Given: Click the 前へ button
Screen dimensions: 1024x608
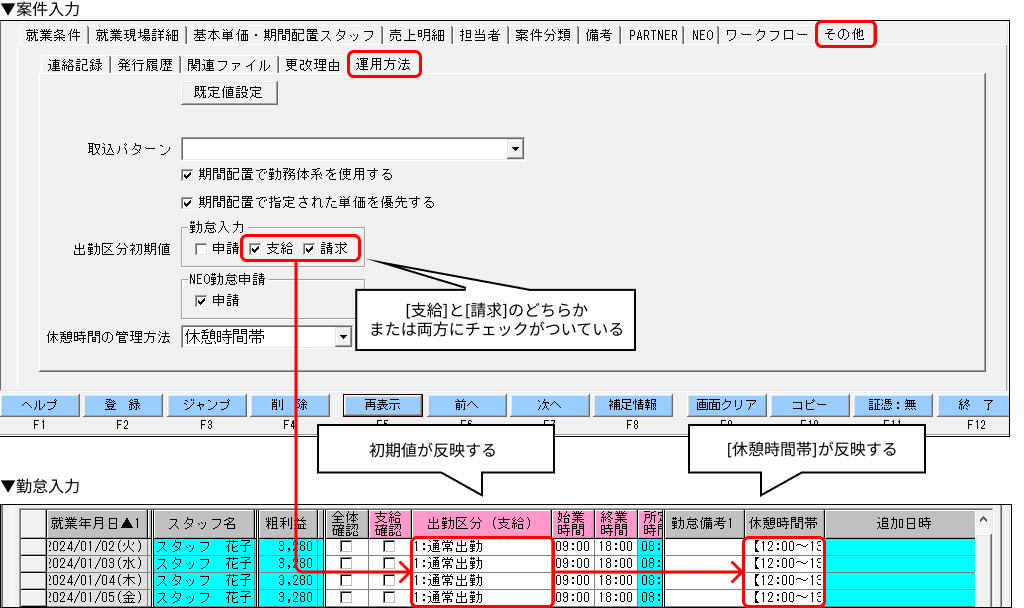Looking at the screenshot, I should click(x=466, y=405).
